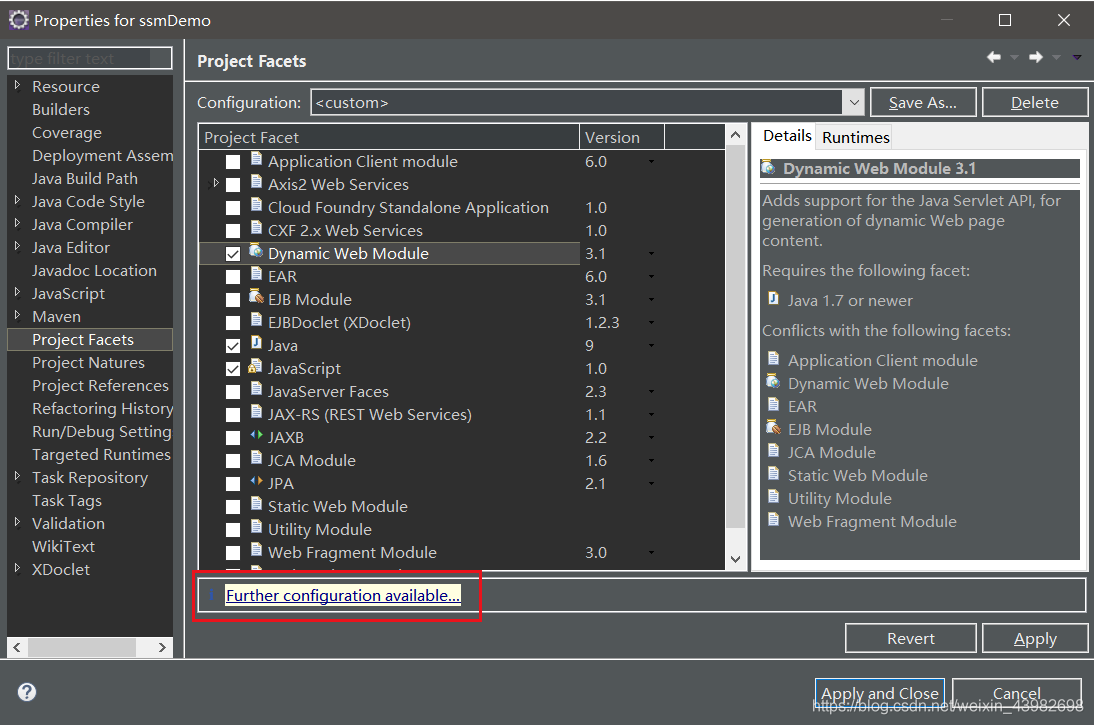Check the JPA facet checkbox
This screenshot has width=1094, height=725.
pyautogui.click(x=233, y=484)
